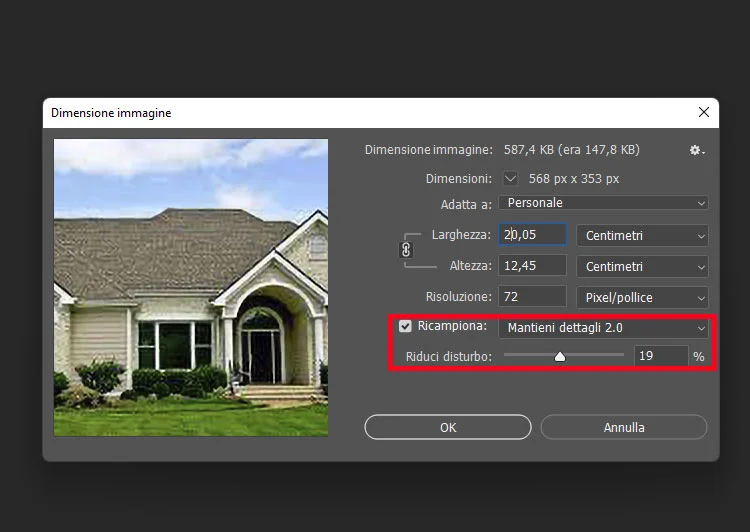Open the Larghezza Centimetri unit dropdown

641,236
